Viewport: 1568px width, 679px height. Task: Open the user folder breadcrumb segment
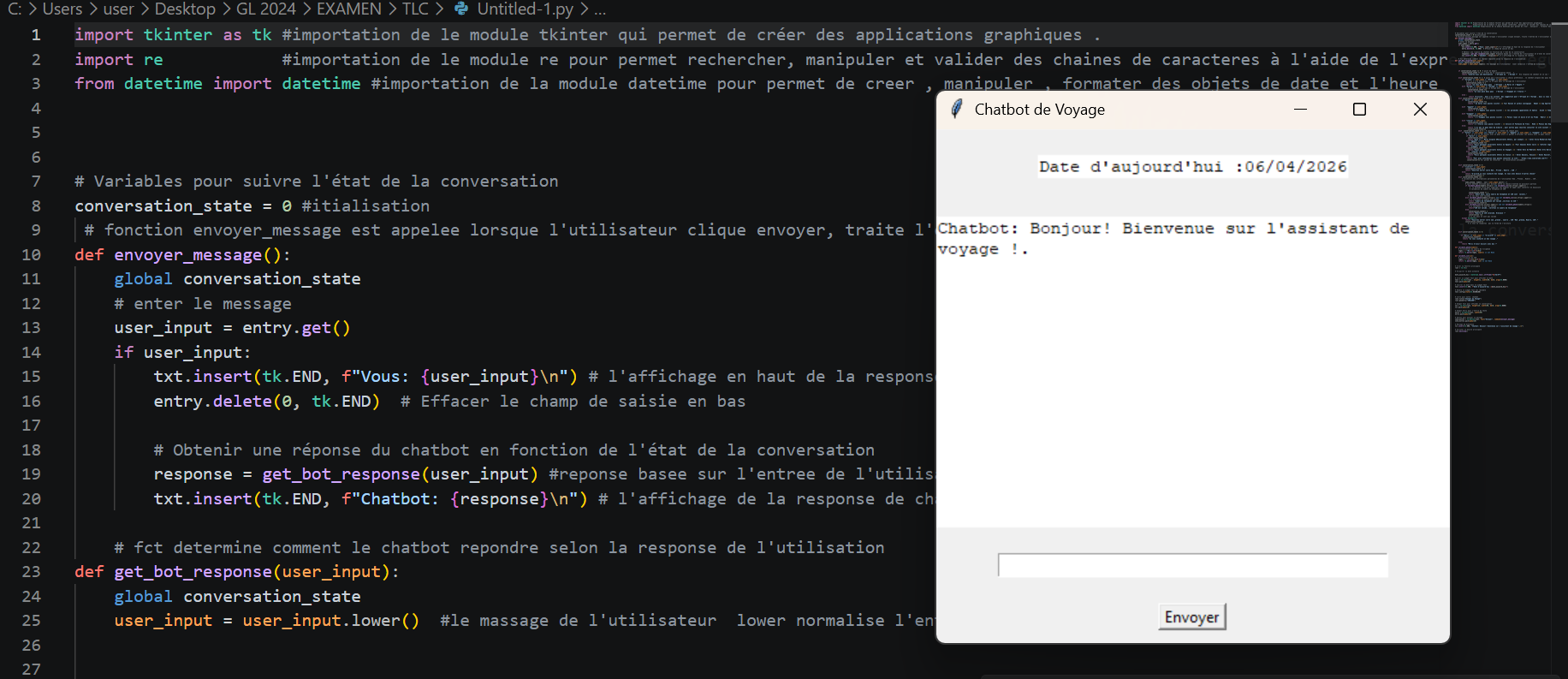click(x=118, y=9)
